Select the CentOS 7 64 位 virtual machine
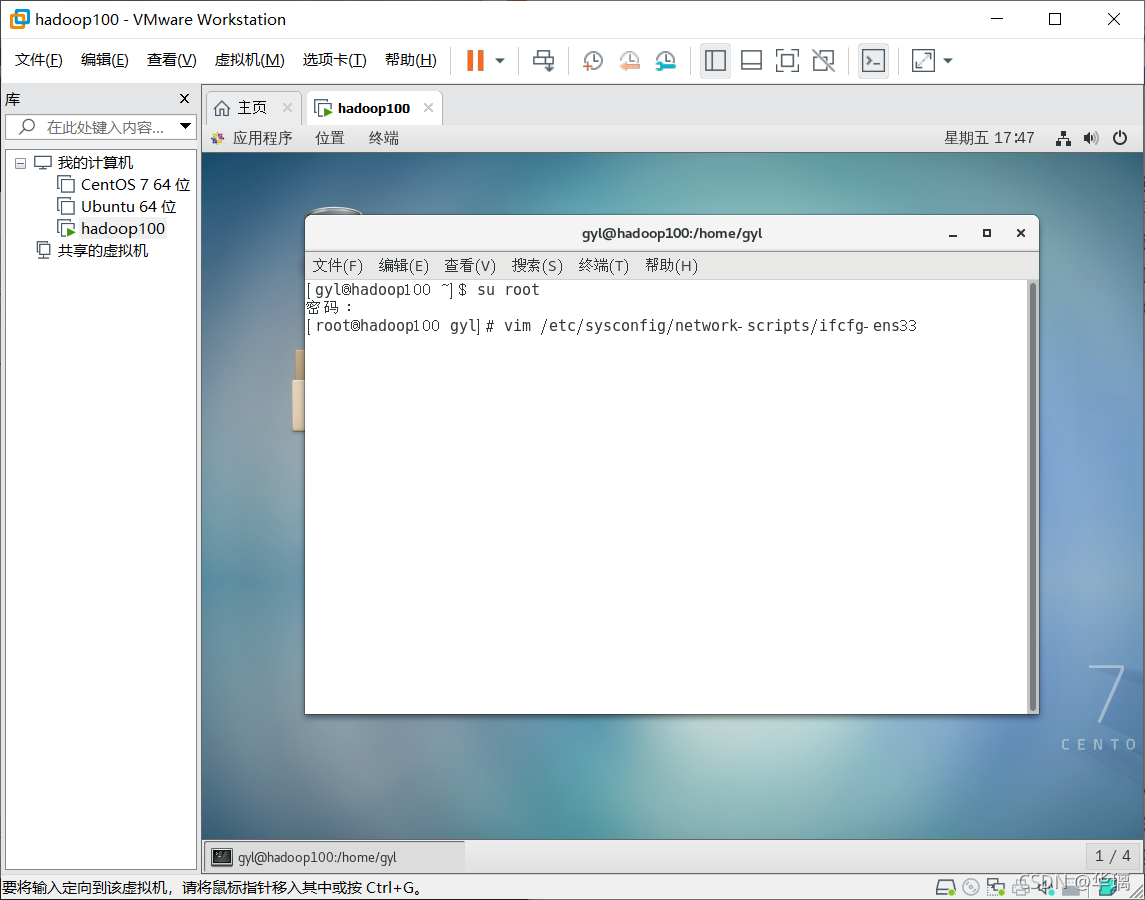Image resolution: width=1145 pixels, height=900 pixels. pos(135,185)
